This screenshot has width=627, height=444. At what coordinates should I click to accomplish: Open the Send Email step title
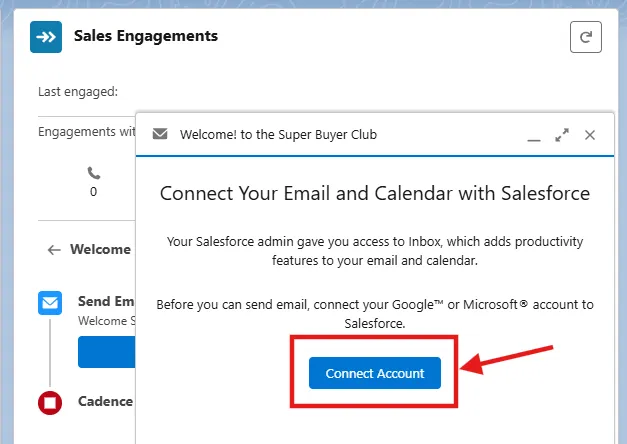[106, 301]
